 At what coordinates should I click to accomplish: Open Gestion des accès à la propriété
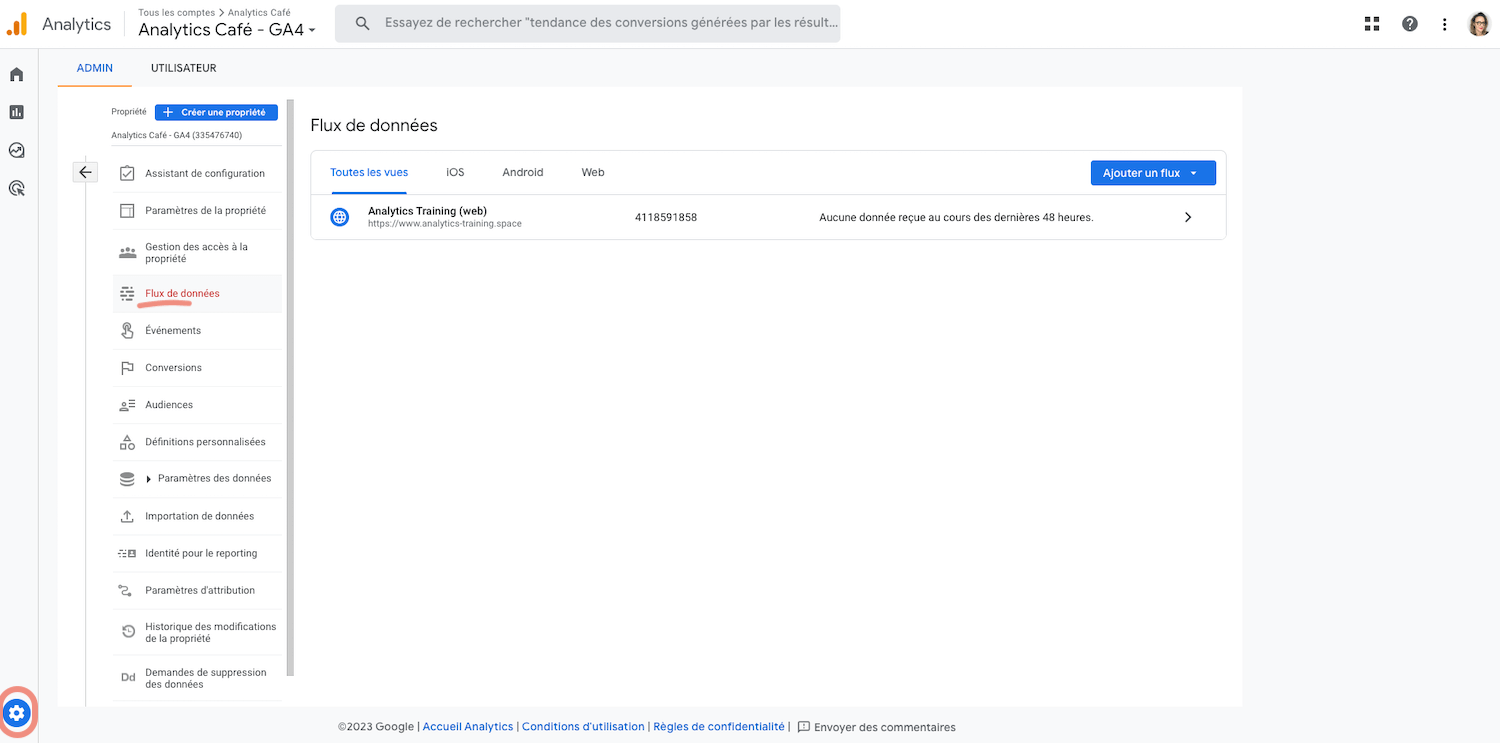point(197,252)
